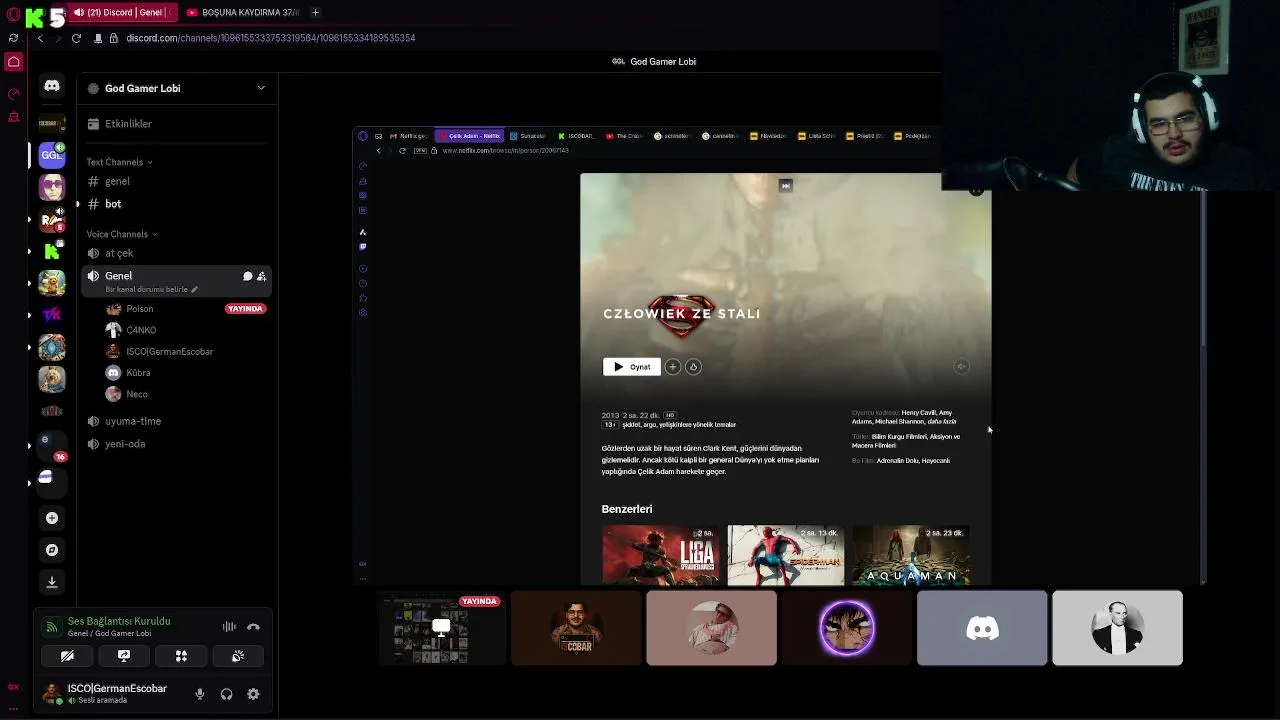Open Etkinlikler events item
The image size is (1280, 720).
pos(176,124)
